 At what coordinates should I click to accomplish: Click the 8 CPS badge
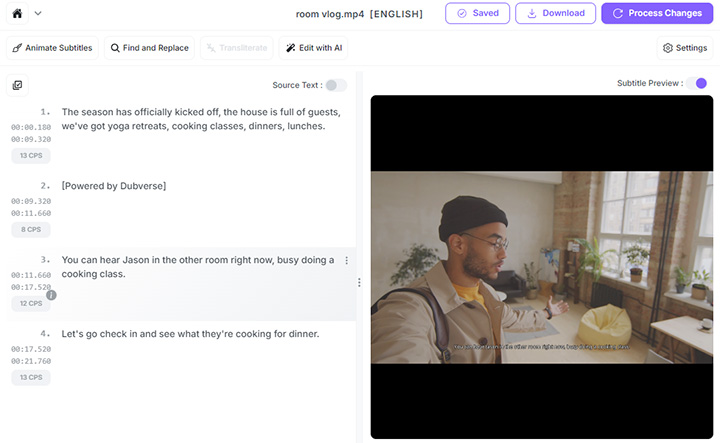tap(31, 230)
